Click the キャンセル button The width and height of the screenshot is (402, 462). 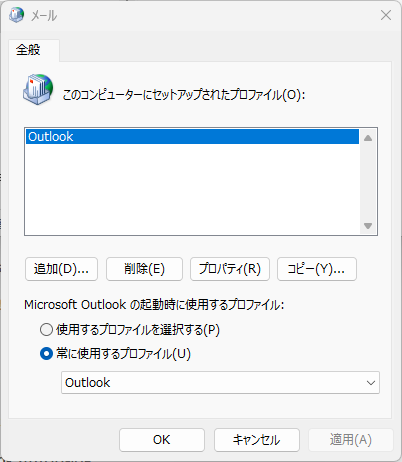click(x=257, y=440)
